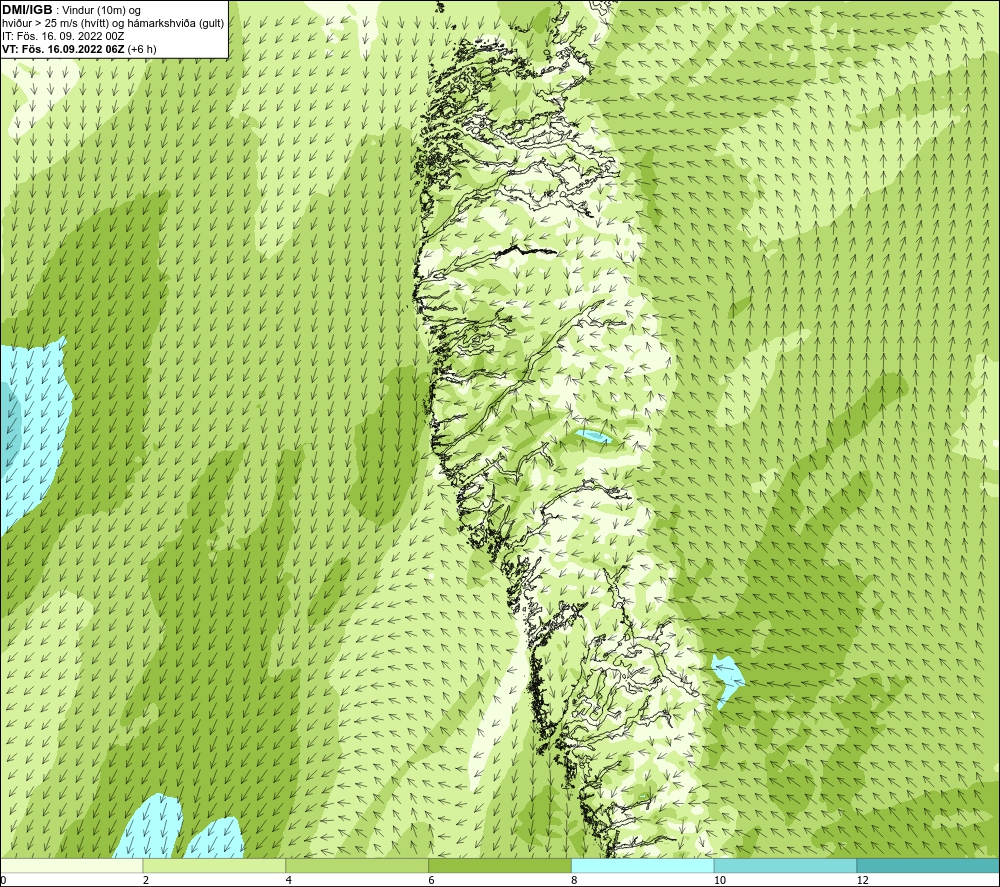Click the scale label '8'
1000x887 pixels.
point(575,880)
